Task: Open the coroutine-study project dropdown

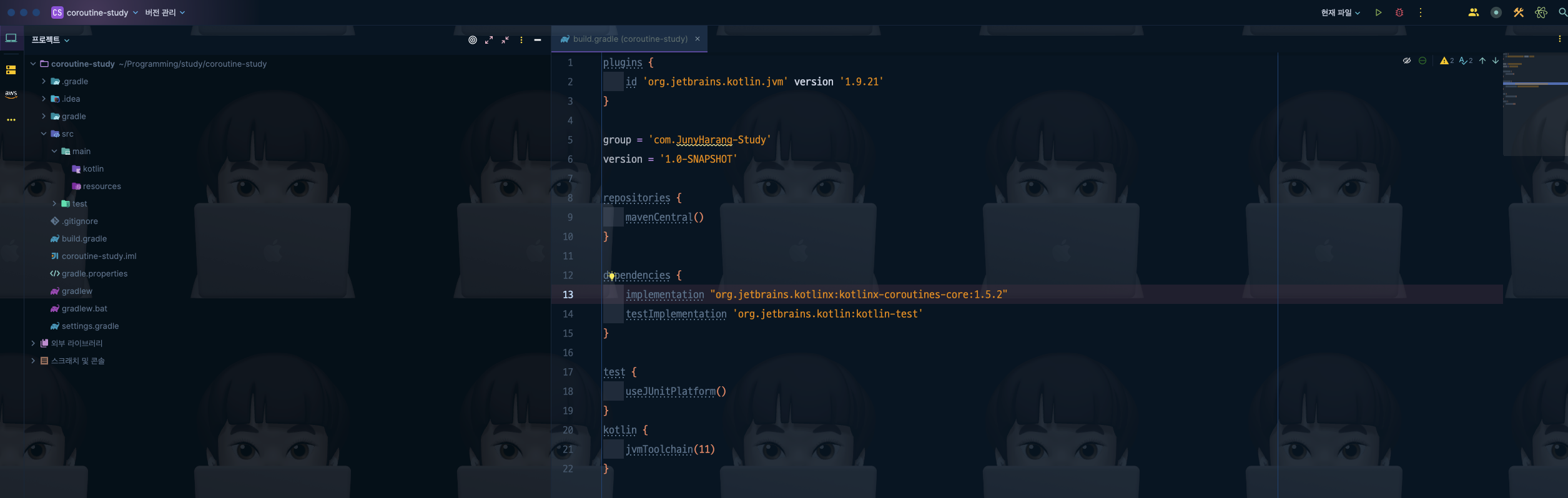Action: pyautogui.click(x=95, y=12)
